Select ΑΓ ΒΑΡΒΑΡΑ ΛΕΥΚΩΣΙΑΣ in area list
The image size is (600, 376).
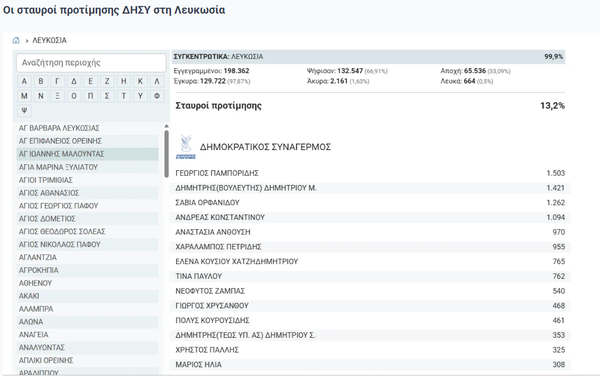click(88, 128)
